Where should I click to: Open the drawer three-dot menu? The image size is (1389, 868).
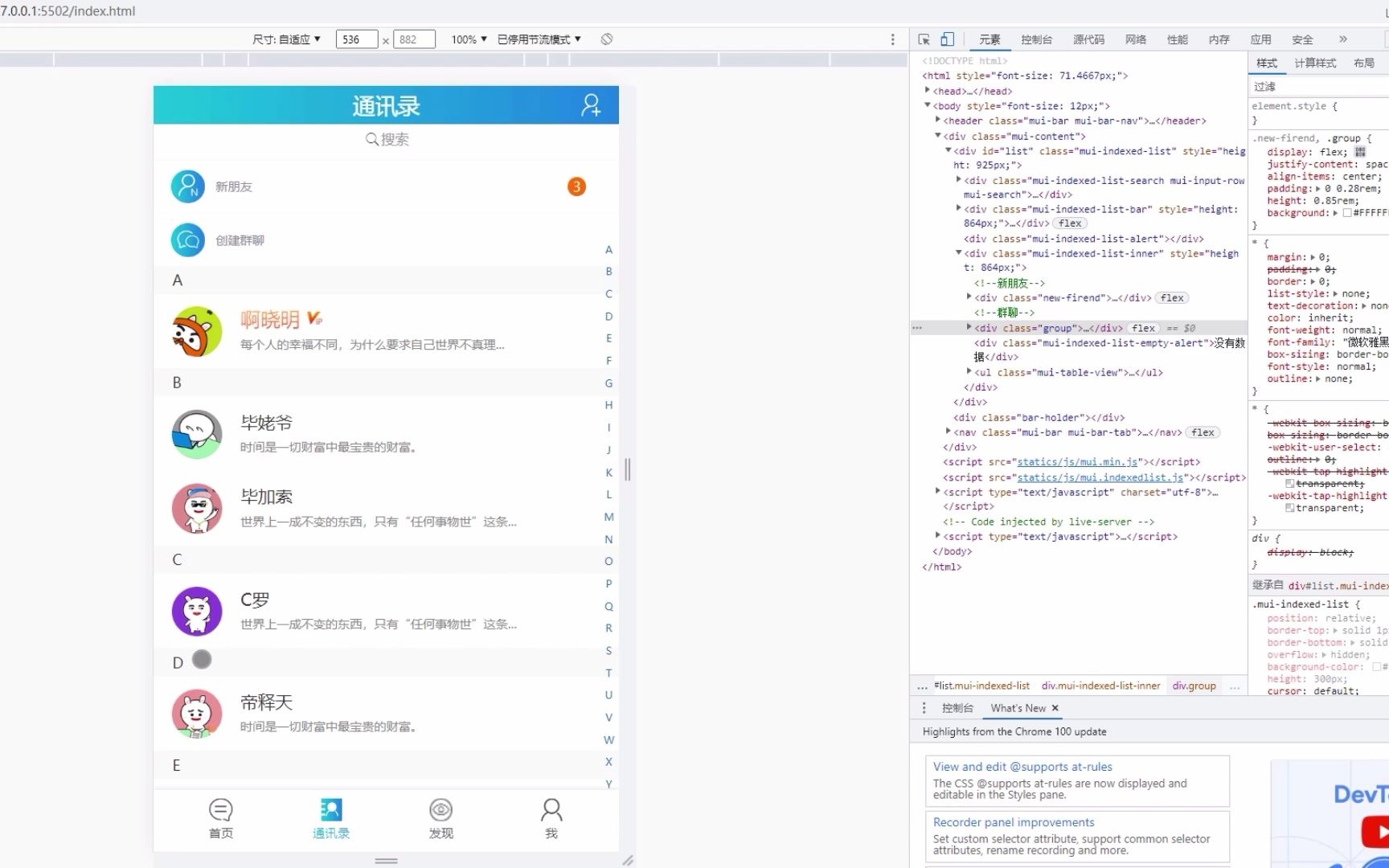click(924, 708)
